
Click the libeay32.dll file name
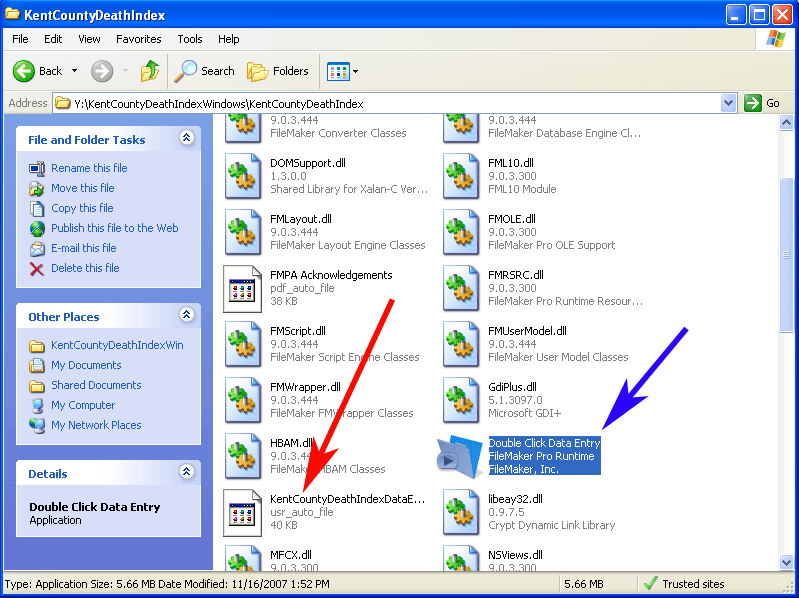[515, 499]
